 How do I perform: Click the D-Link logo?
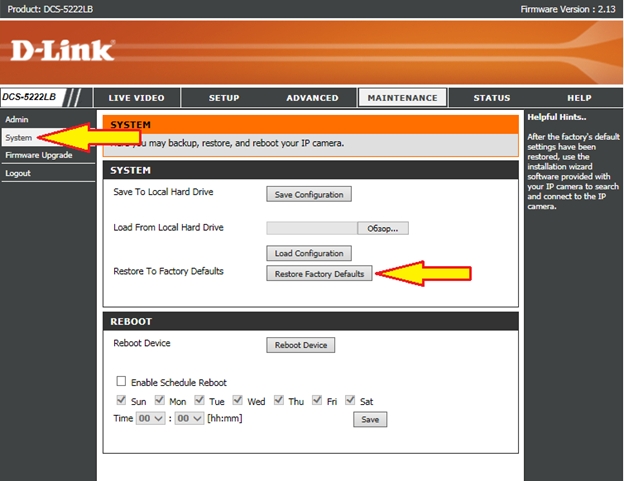pyautogui.click(x=63, y=50)
